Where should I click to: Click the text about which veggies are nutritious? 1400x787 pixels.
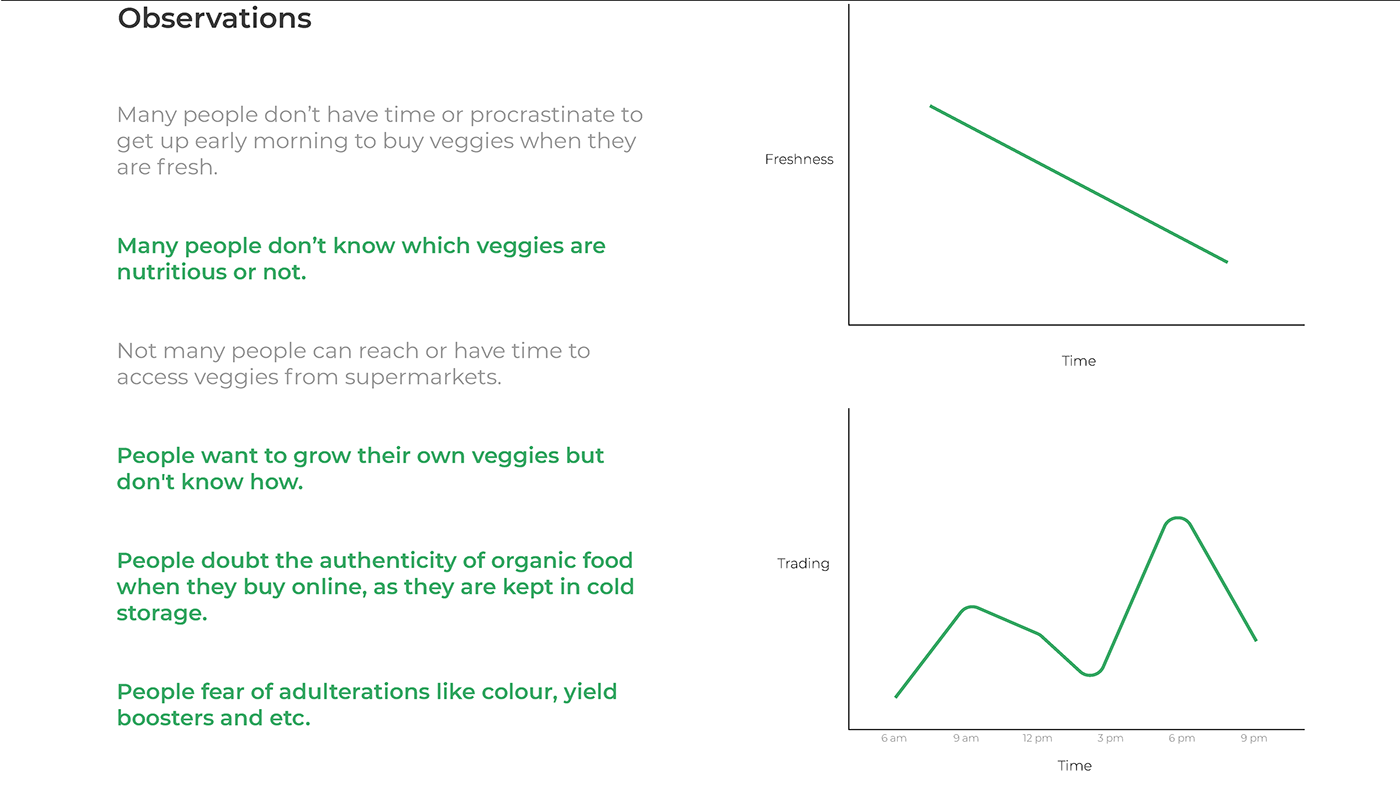point(361,259)
